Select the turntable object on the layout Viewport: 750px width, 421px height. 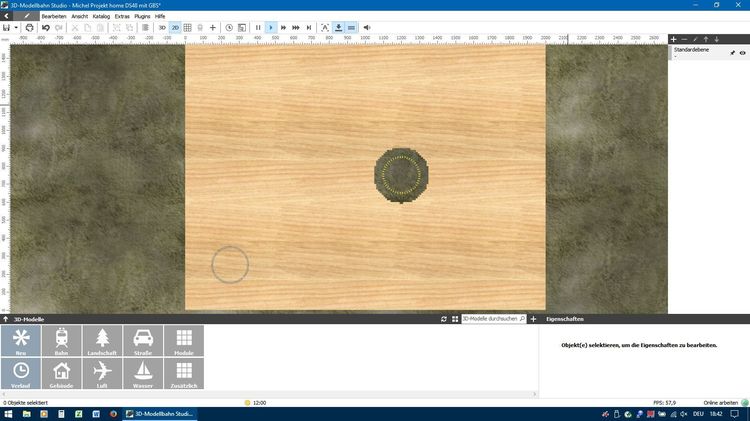401,175
